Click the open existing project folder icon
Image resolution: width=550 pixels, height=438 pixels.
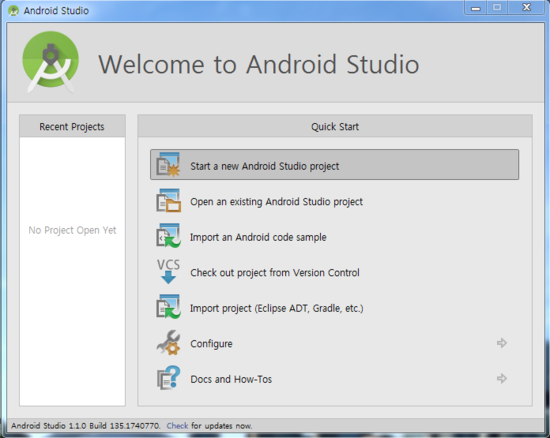pos(168,201)
